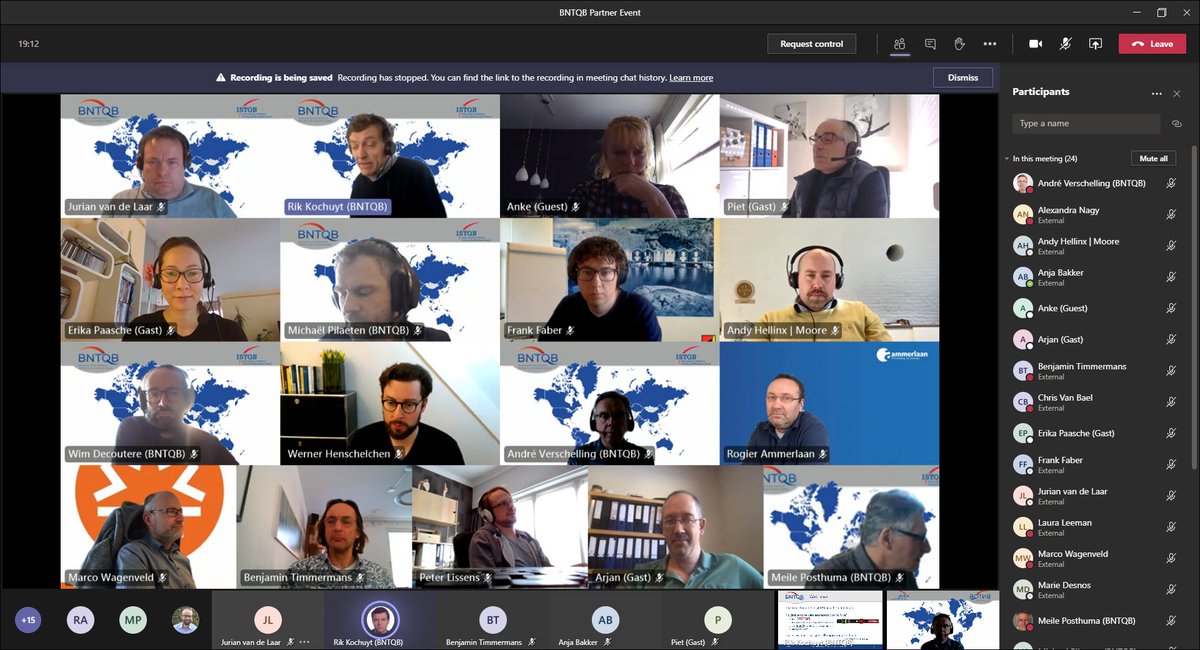Show participants panel icon in toolbar
The height and width of the screenshot is (650, 1200).
point(900,44)
